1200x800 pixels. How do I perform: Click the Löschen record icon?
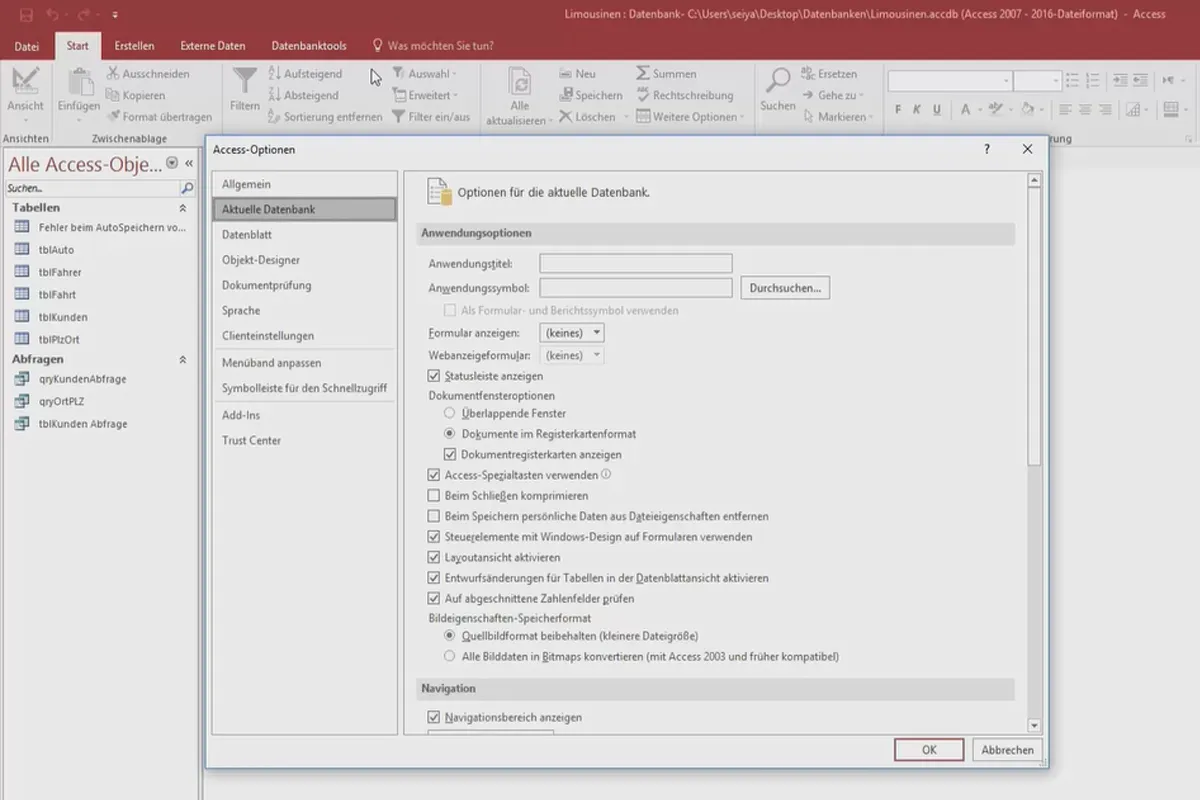click(x=565, y=117)
